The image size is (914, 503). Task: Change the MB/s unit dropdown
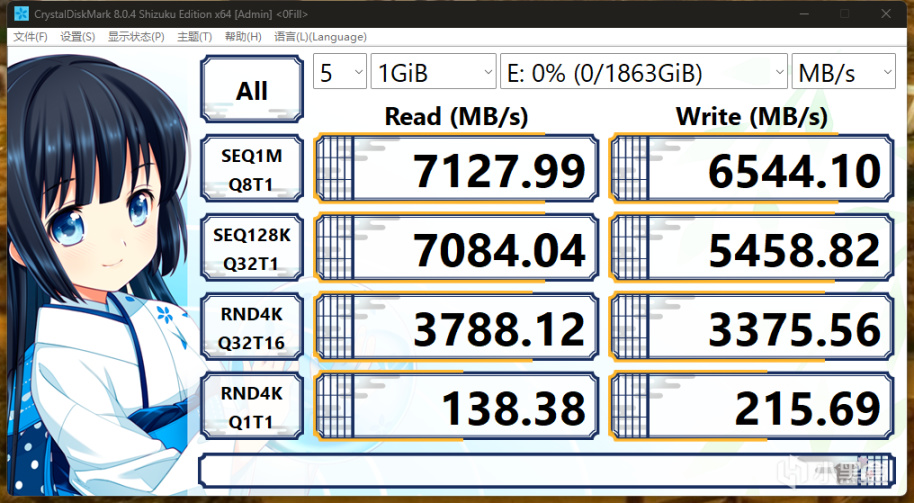coord(843,72)
